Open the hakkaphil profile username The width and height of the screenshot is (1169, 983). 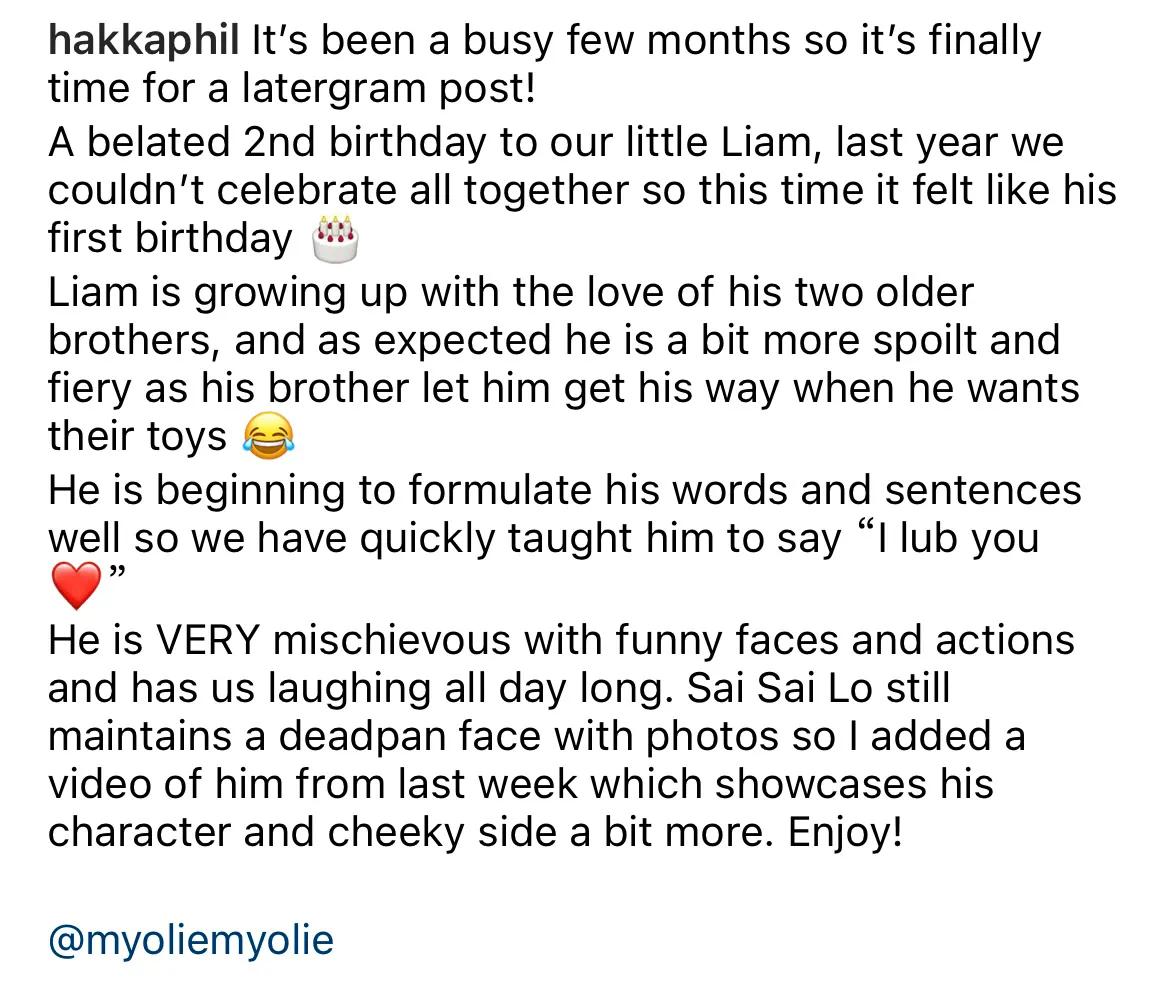[x=144, y=42]
